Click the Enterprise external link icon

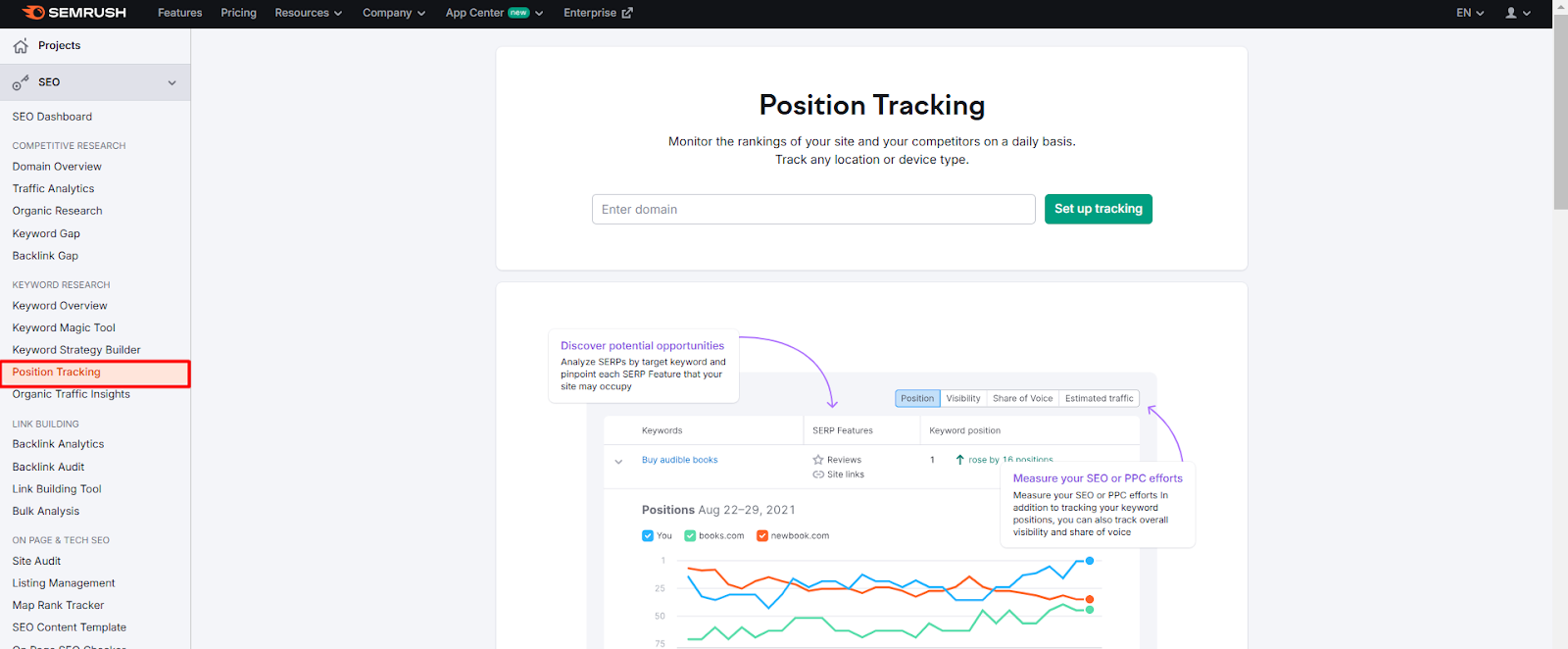(x=627, y=13)
